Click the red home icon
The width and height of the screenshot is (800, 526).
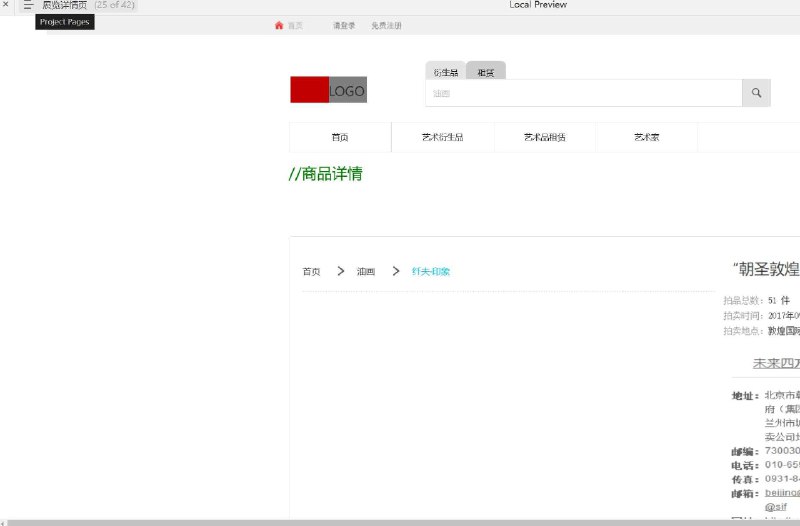click(279, 26)
